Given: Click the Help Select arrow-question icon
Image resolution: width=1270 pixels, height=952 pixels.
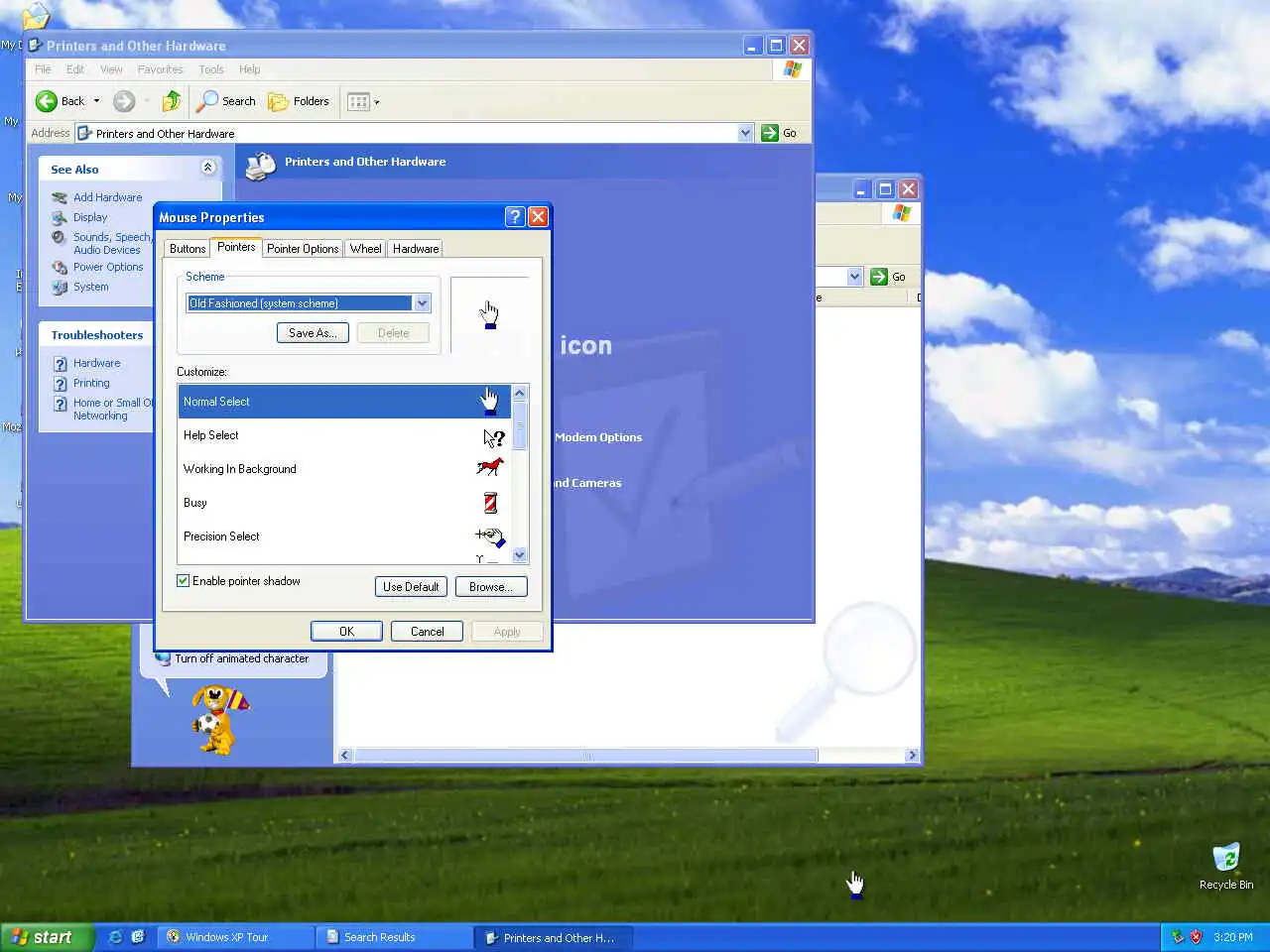Looking at the screenshot, I should [x=493, y=437].
